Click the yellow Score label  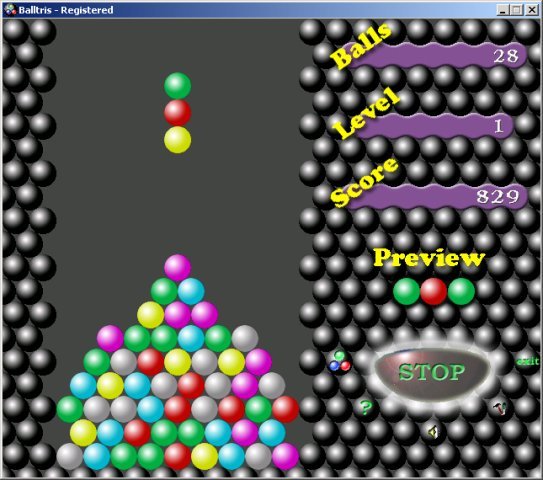(x=364, y=183)
